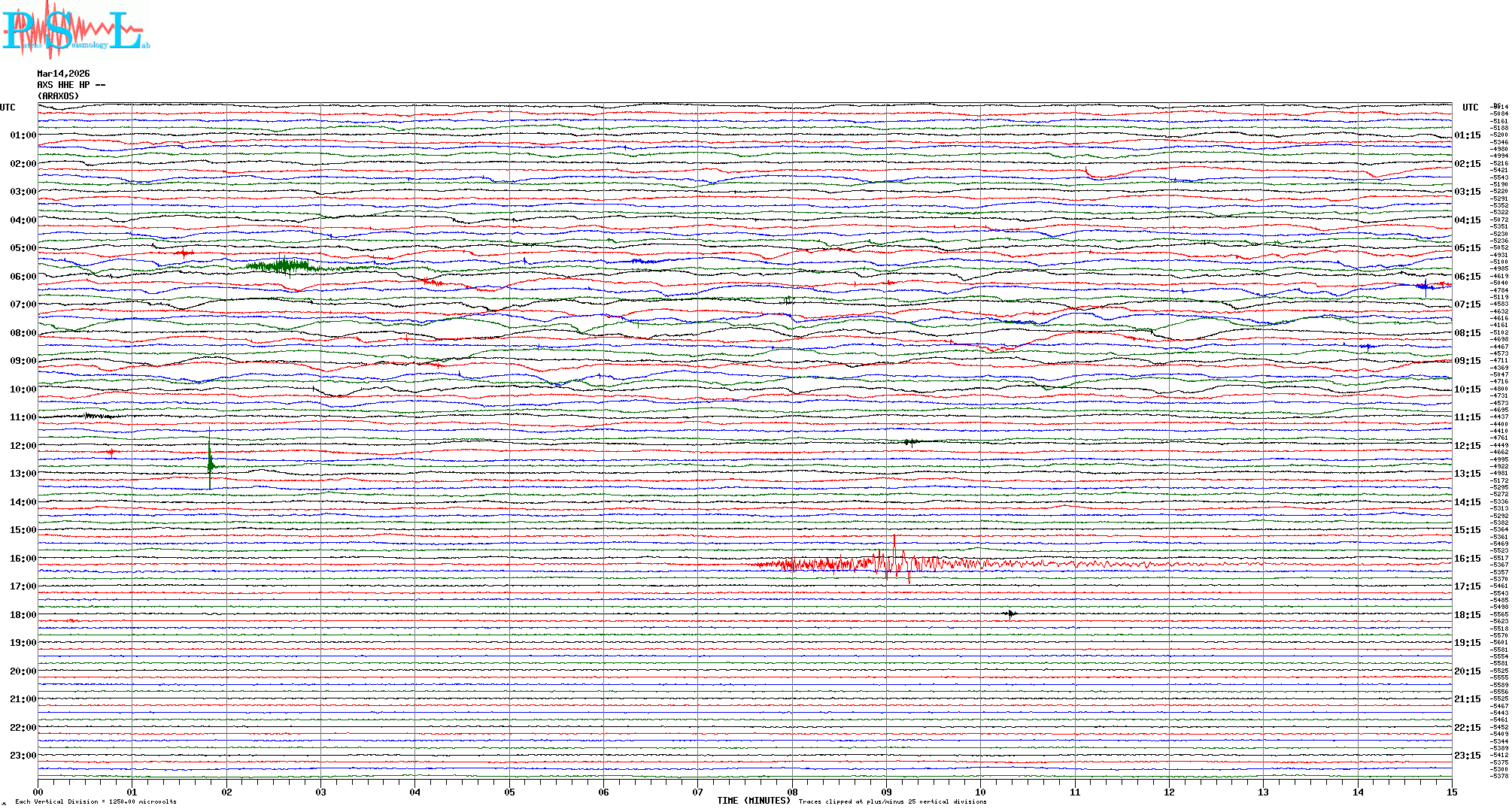Screen dimensions: 1512x812
Task: Click the TIME (MINUTES) axis title
Action: [753, 801]
